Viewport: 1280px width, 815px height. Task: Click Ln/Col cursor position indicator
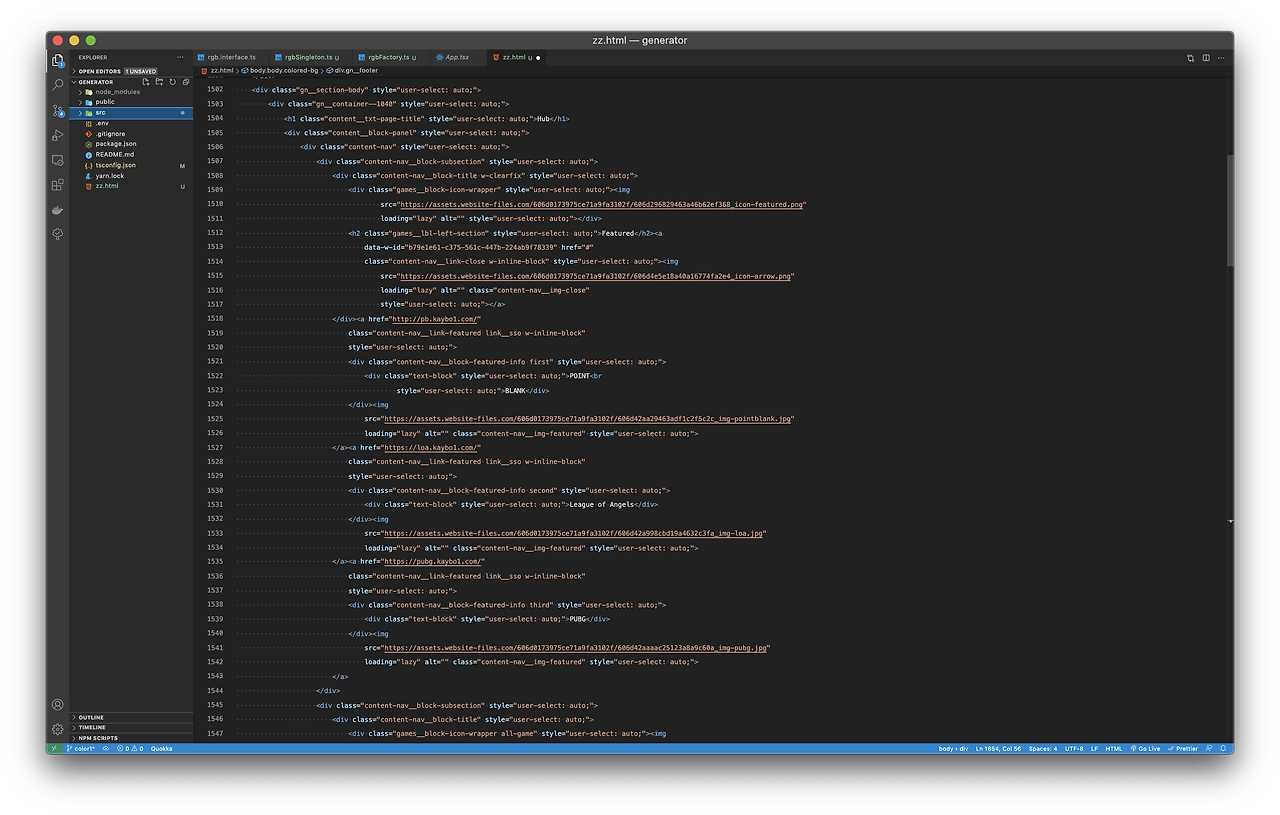998,748
